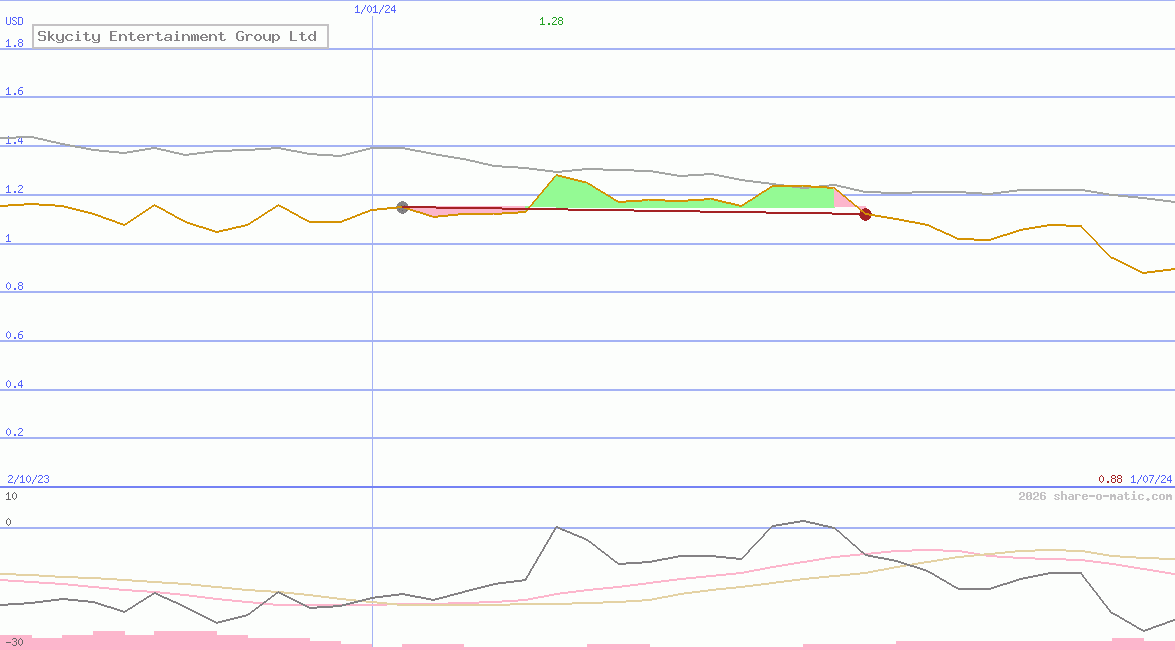This screenshot has width=1175, height=650.
Task: Click the 0.4 price axis label
Action: [x=14, y=384]
